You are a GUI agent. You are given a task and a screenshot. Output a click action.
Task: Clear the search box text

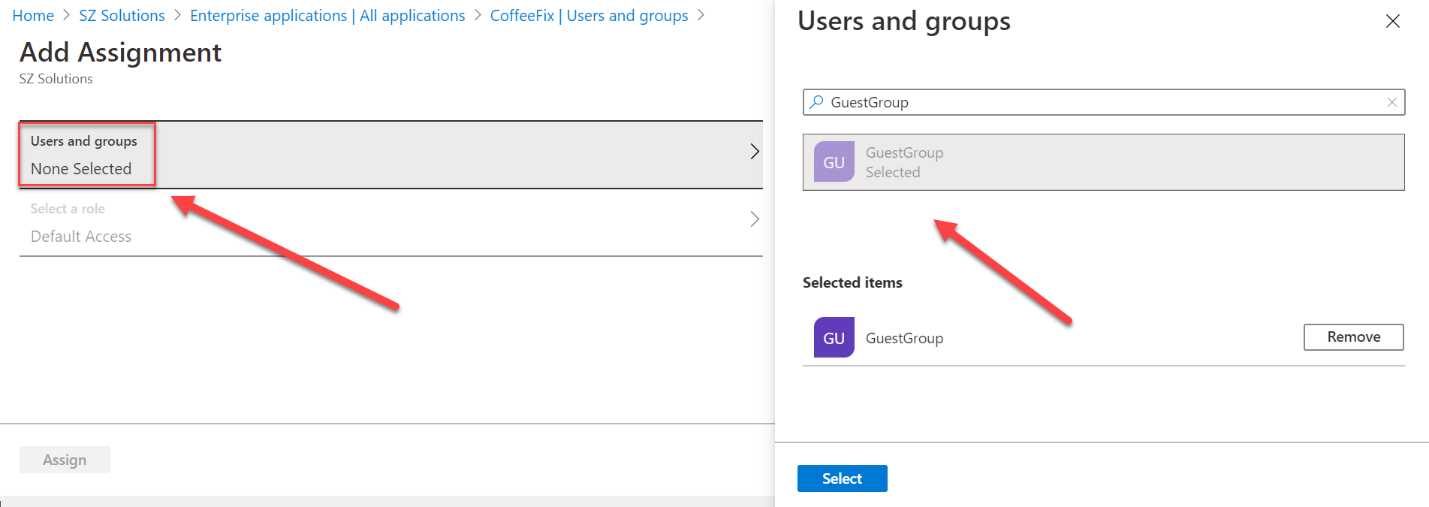tap(1391, 102)
